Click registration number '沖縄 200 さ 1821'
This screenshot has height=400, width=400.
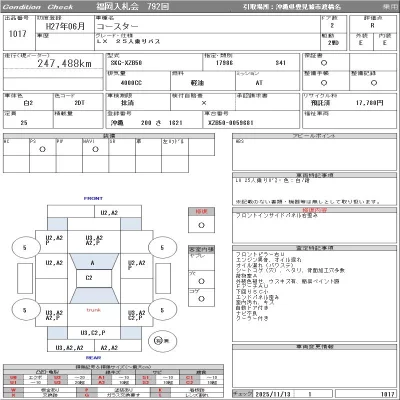pos(147,123)
